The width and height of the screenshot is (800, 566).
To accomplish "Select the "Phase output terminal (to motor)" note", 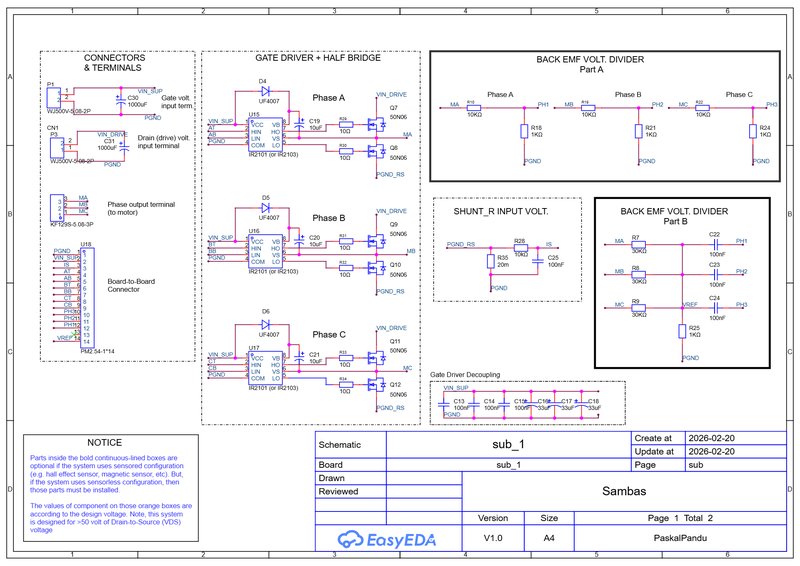I will (x=141, y=208).
